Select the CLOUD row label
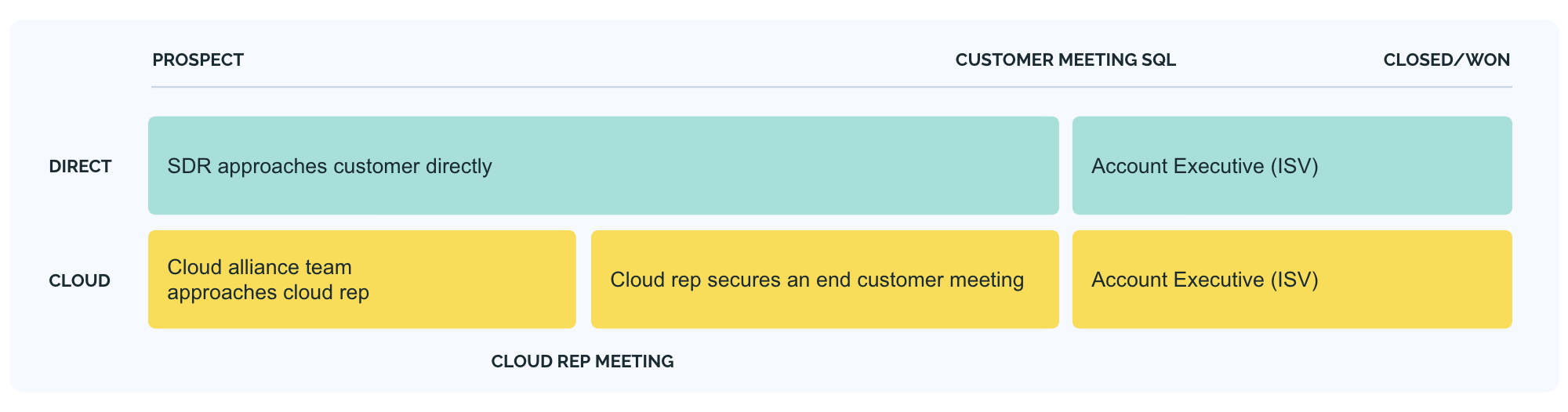The image size is (1568, 412). tap(79, 281)
